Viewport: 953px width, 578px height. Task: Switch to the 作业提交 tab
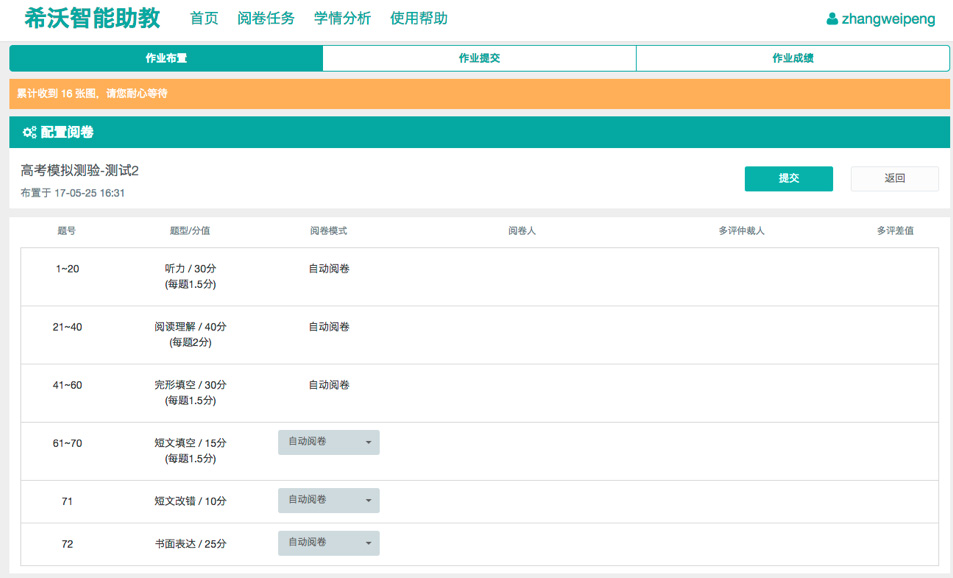pyautogui.click(x=479, y=58)
